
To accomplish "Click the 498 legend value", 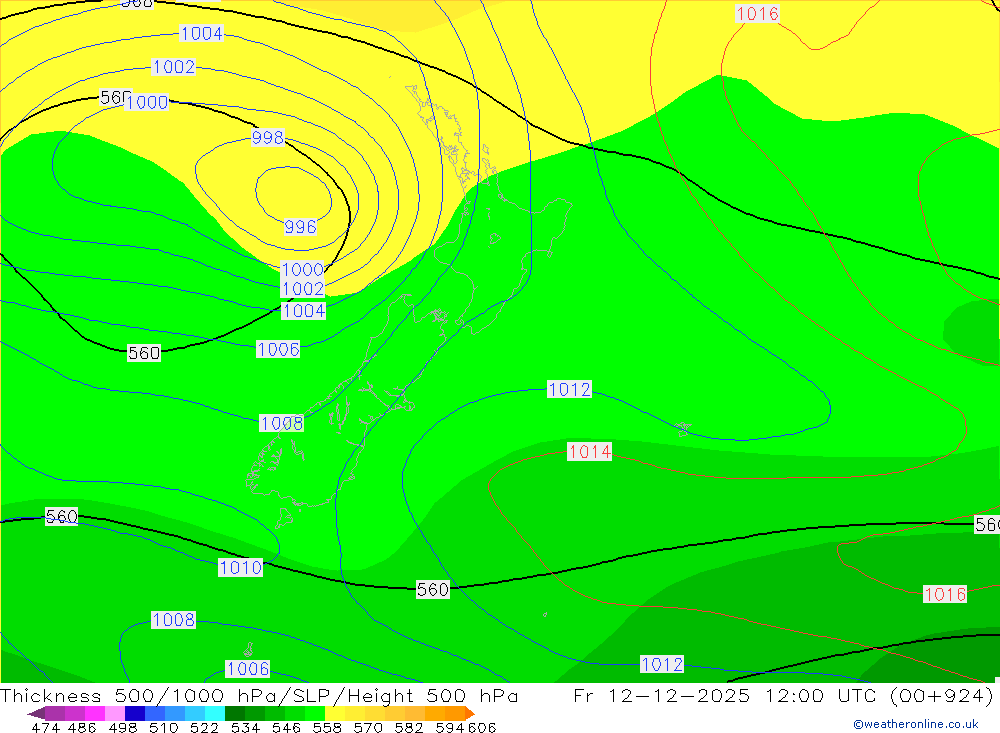I will pyautogui.click(x=123, y=727).
